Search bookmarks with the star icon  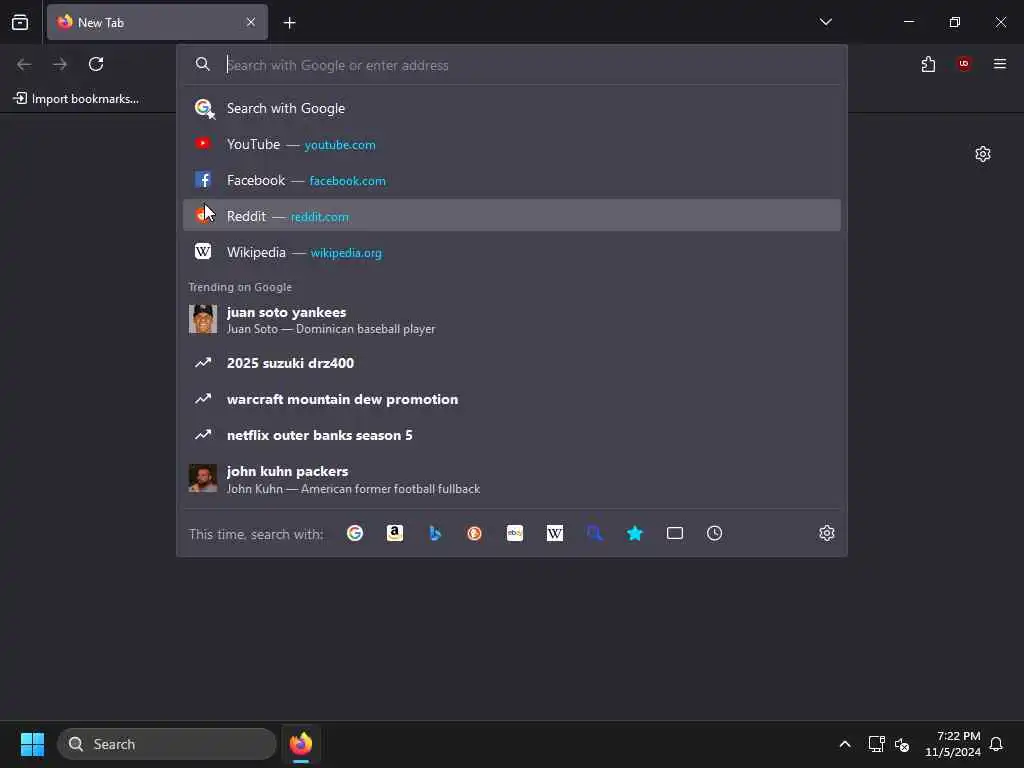pos(635,534)
